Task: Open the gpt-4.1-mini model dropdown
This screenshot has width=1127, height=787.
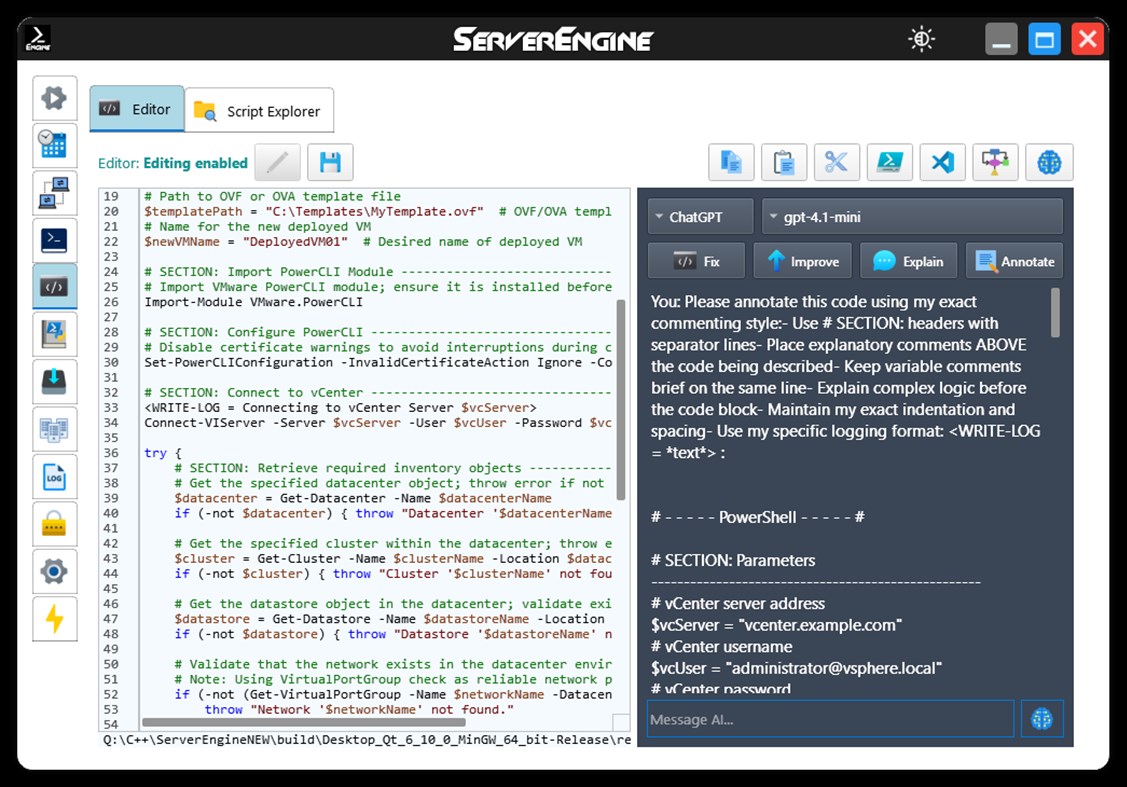Action: [x=911, y=215]
